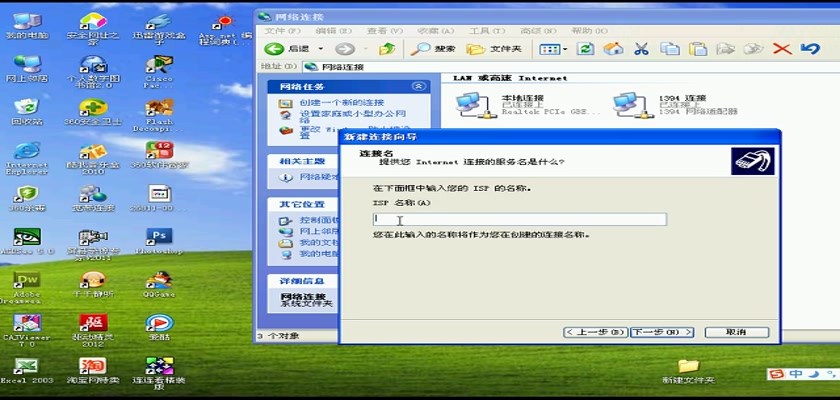Select the 本地连接 network connection icon

(470, 103)
